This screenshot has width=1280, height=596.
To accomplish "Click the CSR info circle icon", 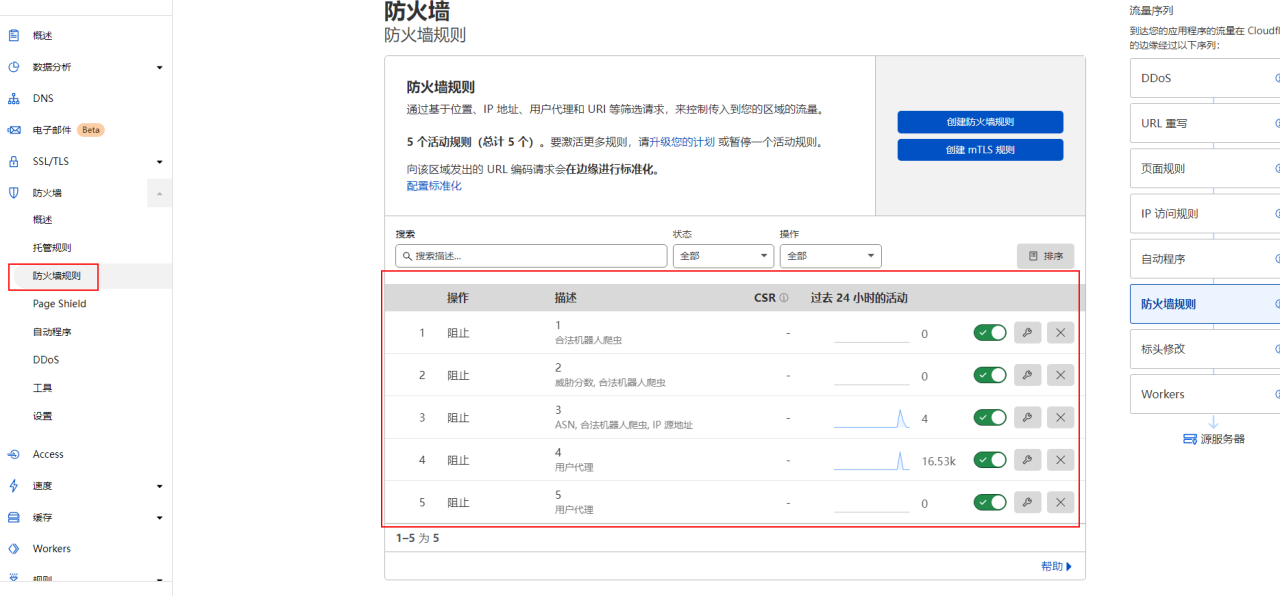I will (784, 298).
